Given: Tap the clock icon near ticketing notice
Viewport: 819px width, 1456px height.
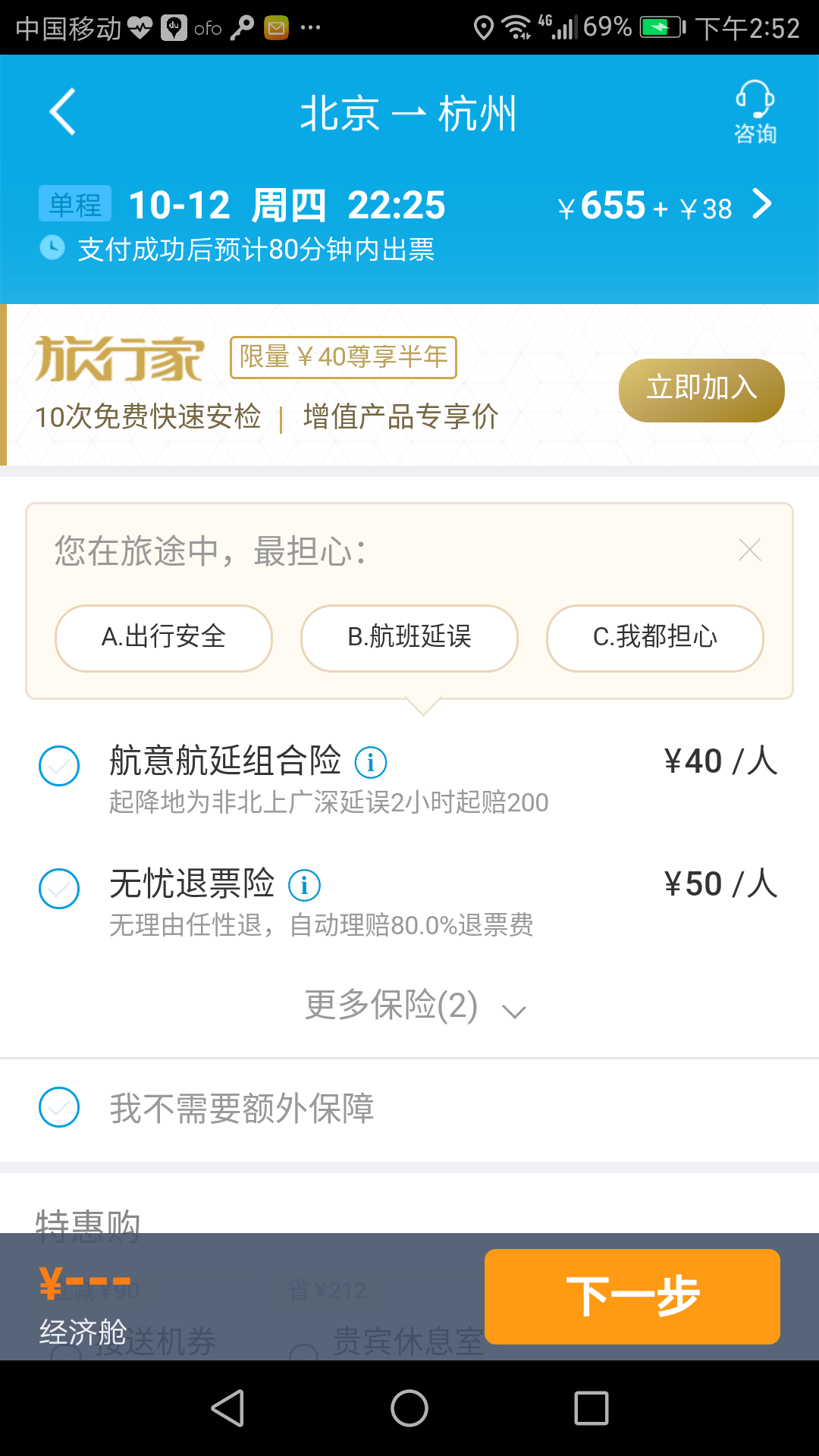Looking at the screenshot, I should pos(52,248).
